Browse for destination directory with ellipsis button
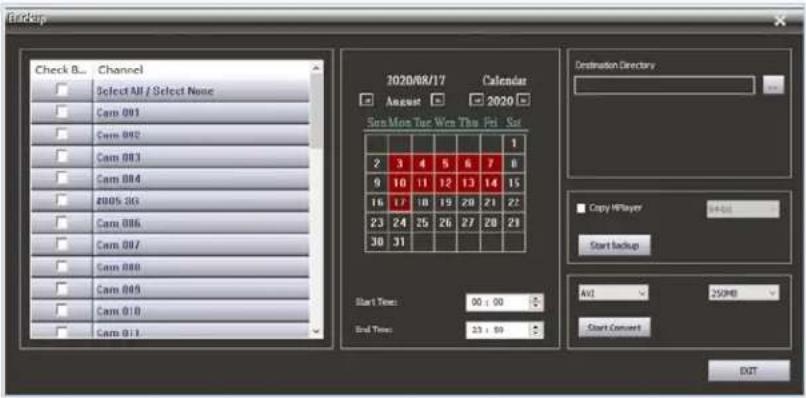The width and height of the screenshot is (806, 398). coord(774,86)
